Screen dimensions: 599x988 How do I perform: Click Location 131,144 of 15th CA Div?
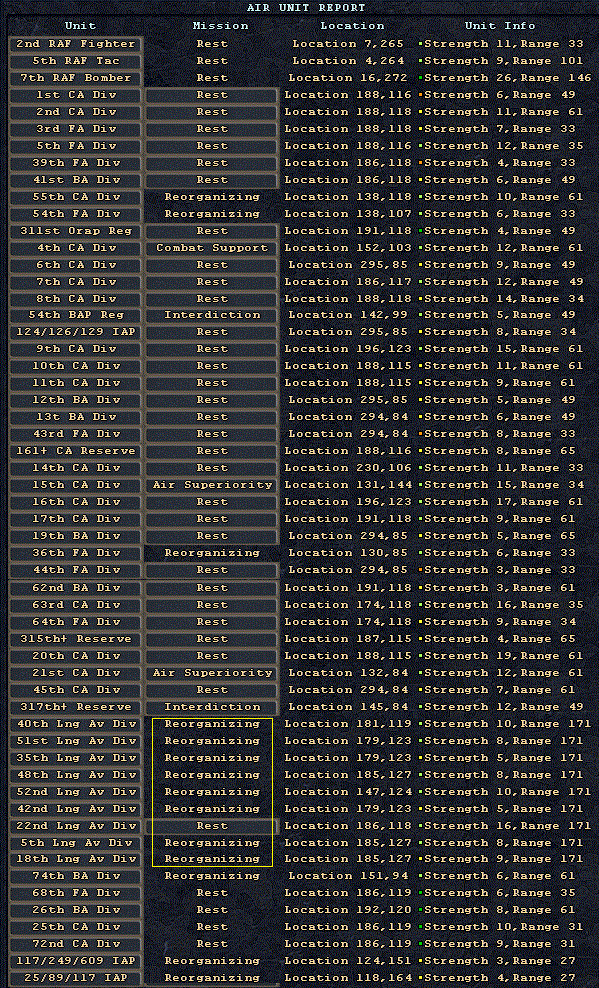coord(348,485)
